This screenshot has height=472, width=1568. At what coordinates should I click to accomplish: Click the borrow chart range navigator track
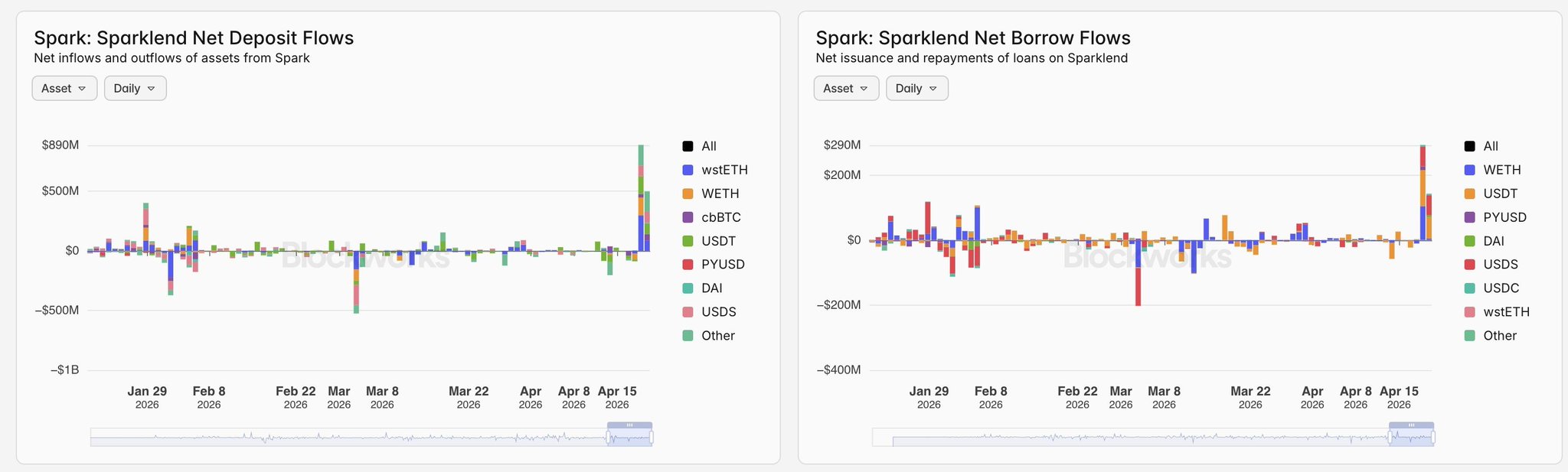[x=1133, y=438]
